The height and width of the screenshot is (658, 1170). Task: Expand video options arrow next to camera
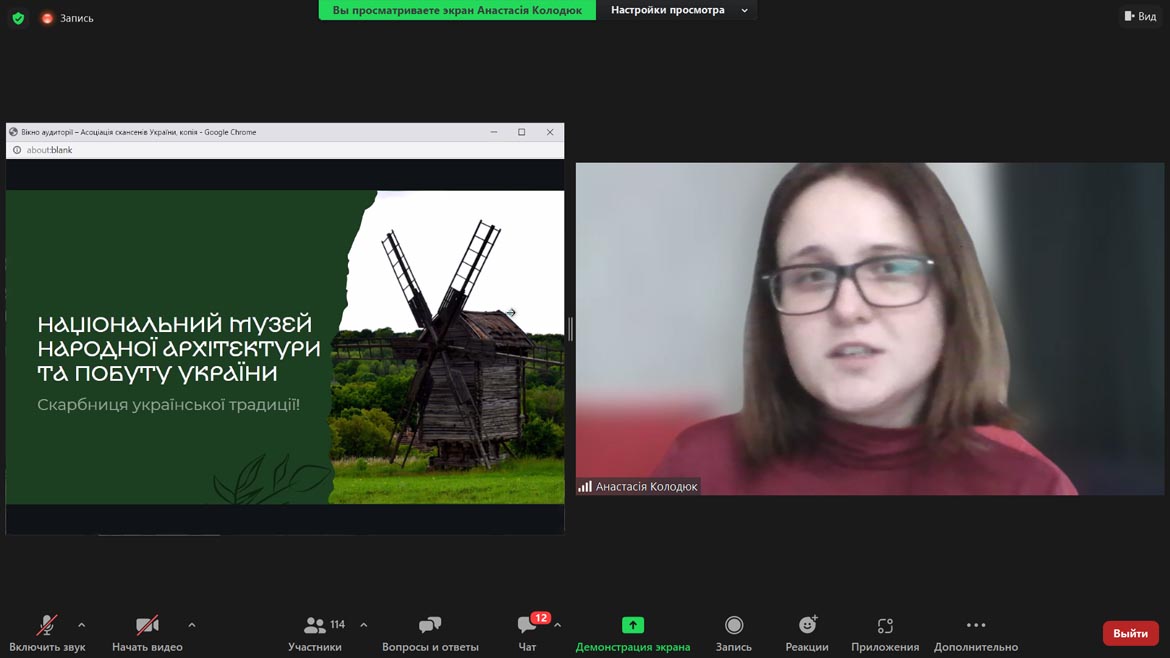[192, 625]
